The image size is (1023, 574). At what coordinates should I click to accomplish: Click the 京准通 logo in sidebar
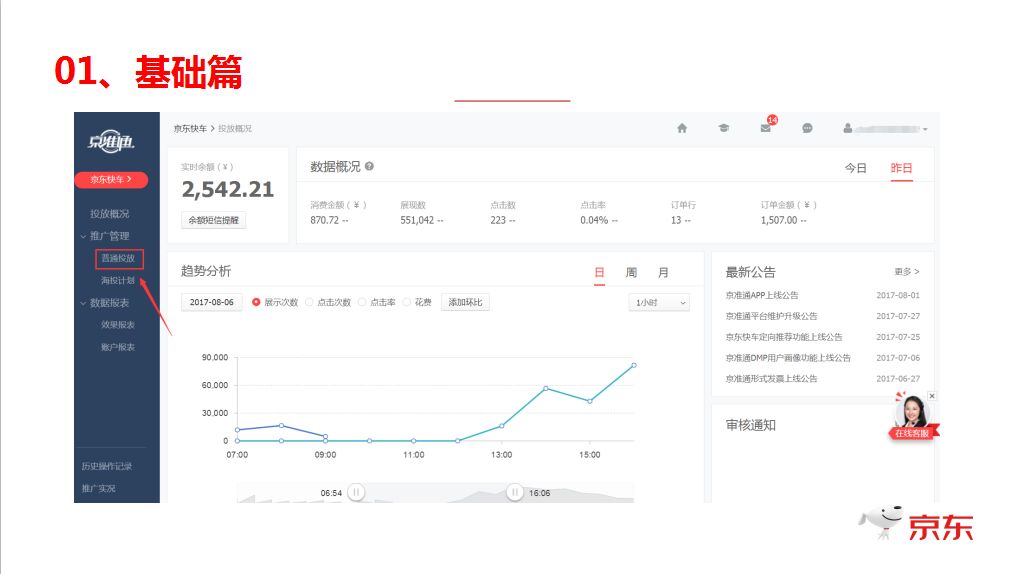point(112,141)
